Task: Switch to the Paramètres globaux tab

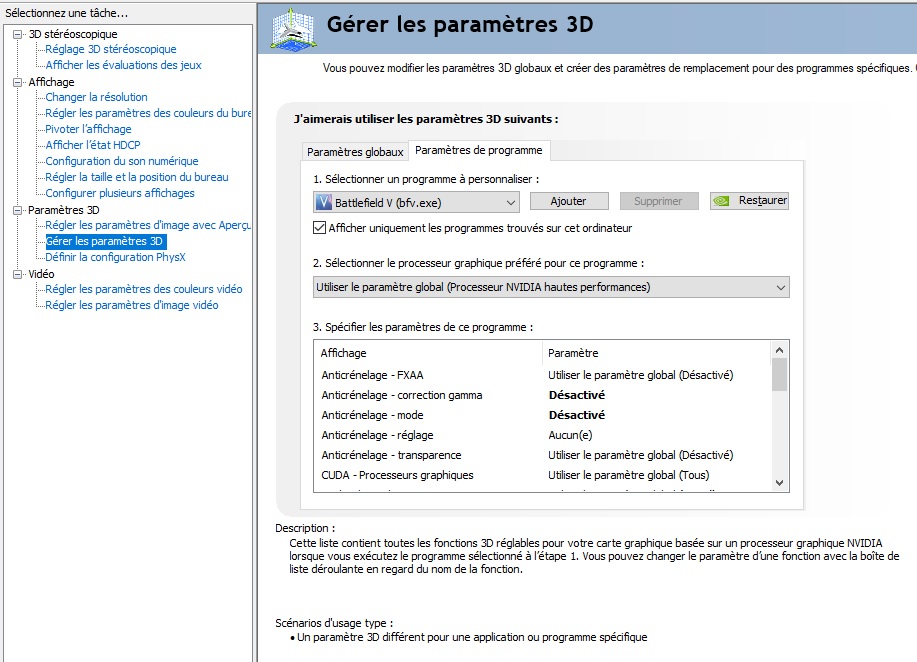Action: tap(355, 152)
